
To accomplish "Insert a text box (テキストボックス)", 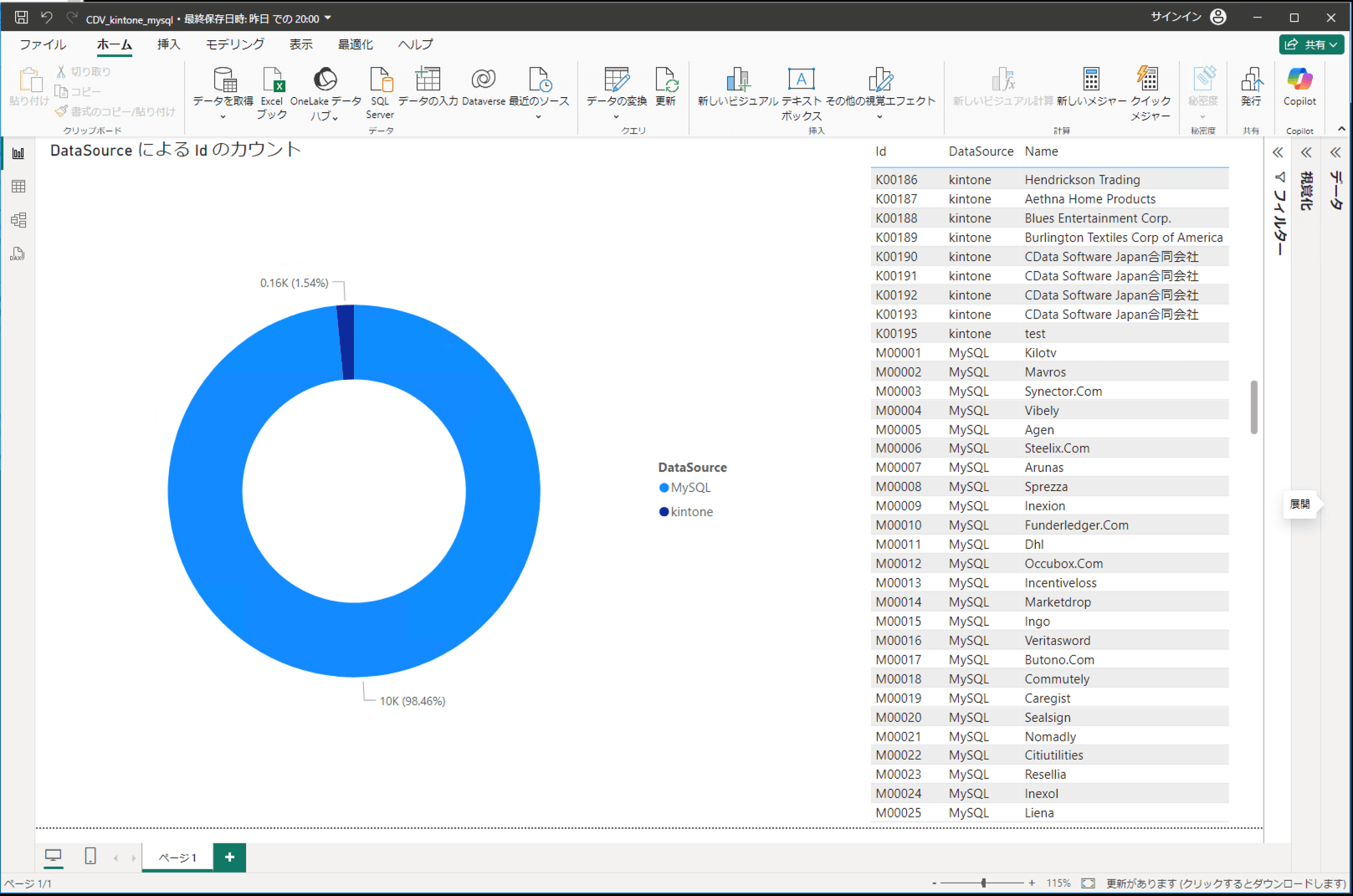I will click(802, 93).
